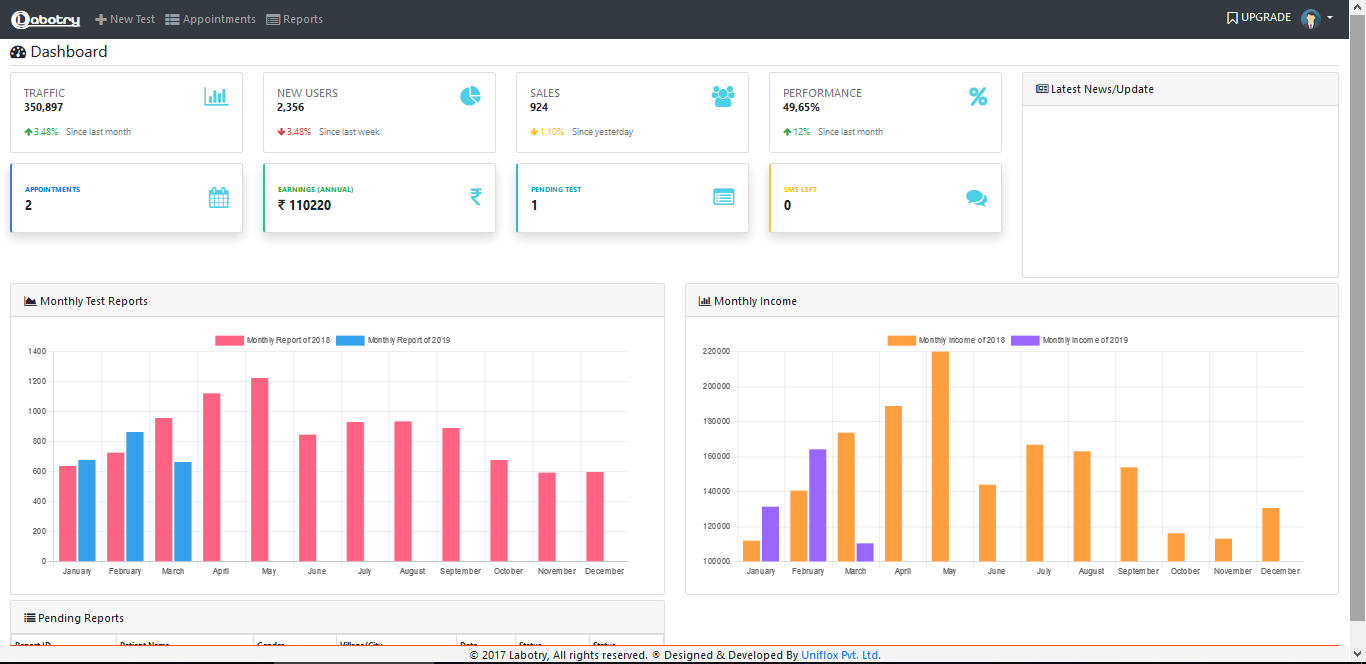Click the green up arrow beside 3.48% in Traffic
The height and width of the screenshot is (664, 1366).
coord(28,132)
